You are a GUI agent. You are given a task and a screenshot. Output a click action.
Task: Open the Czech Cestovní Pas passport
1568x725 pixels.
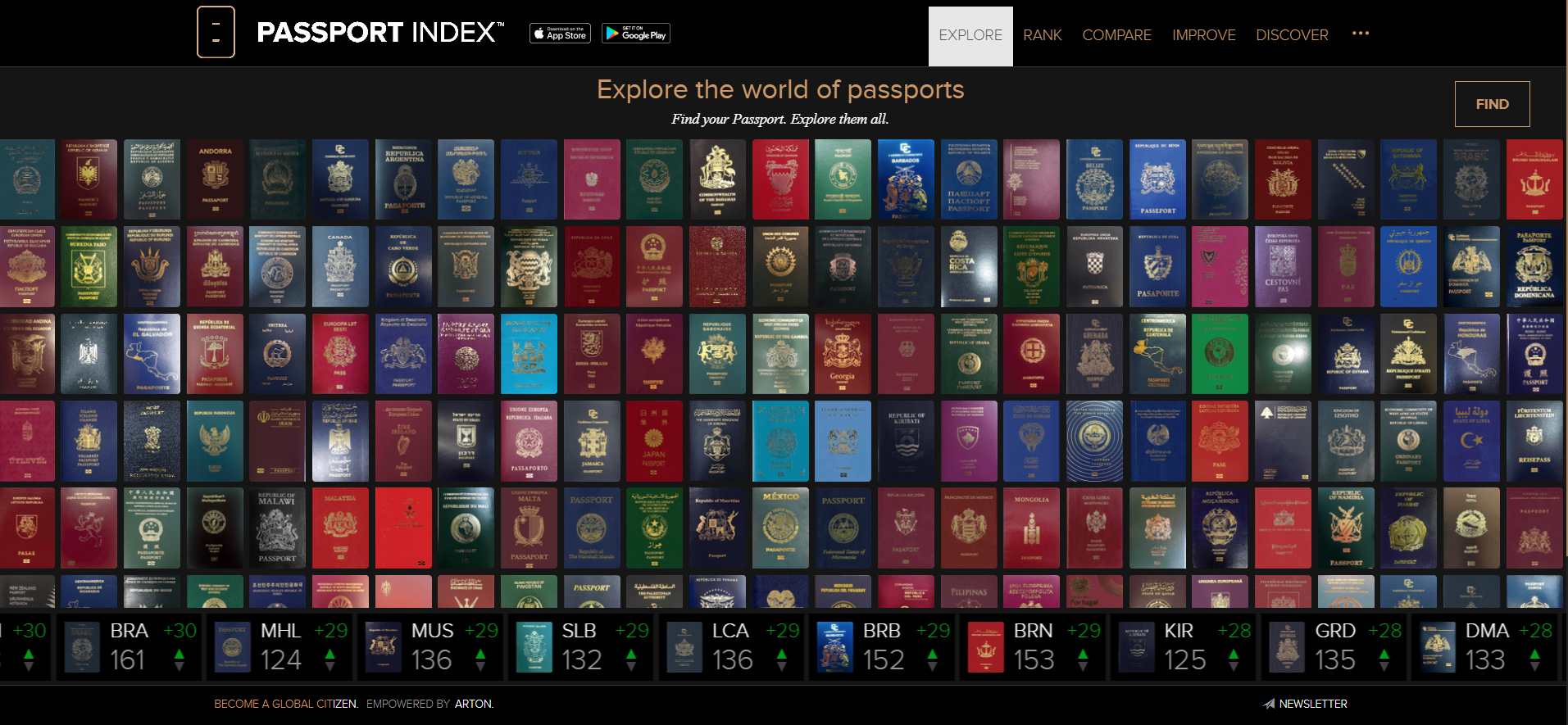click(1283, 267)
